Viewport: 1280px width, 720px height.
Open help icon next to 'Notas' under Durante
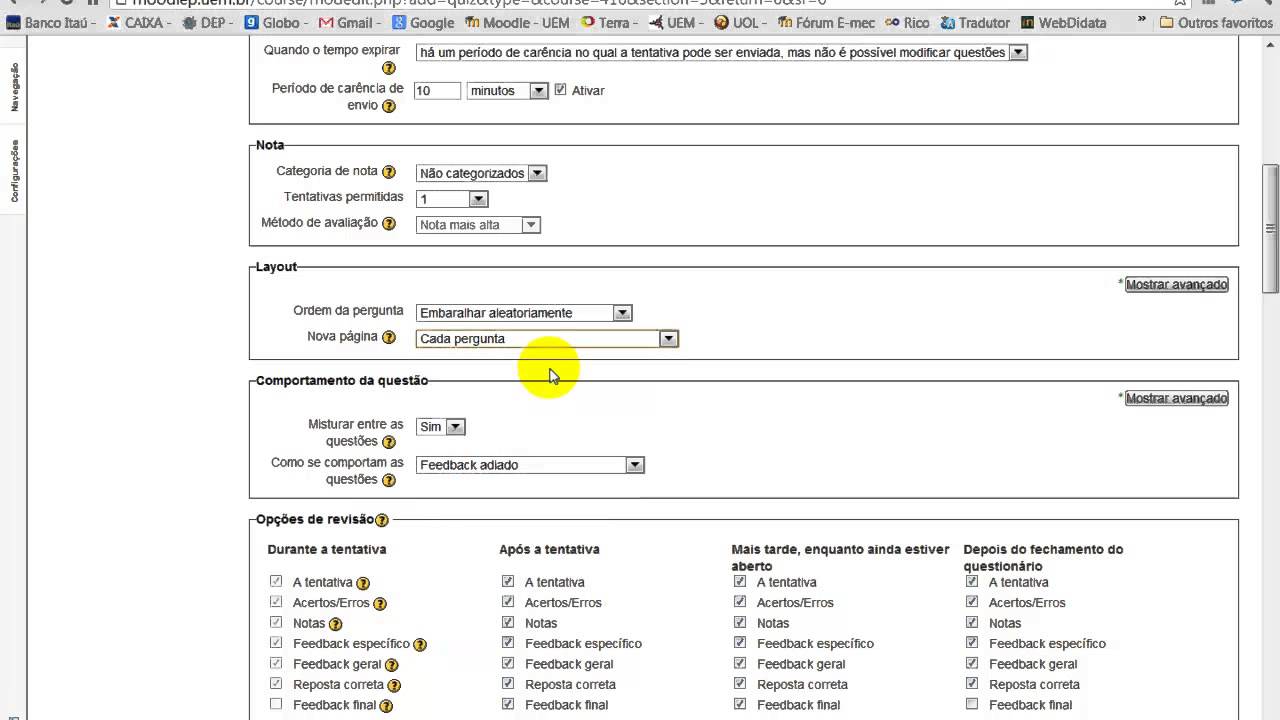[336, 624]
